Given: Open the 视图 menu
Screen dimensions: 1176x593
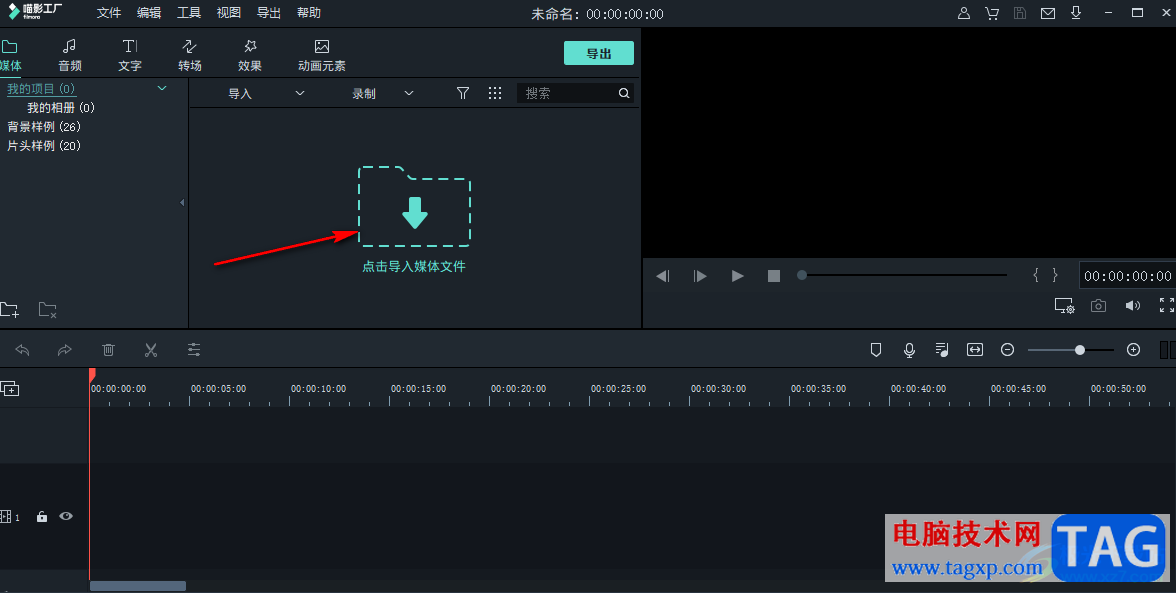Looking at the screenshot, I should click(x=229, y=13).
